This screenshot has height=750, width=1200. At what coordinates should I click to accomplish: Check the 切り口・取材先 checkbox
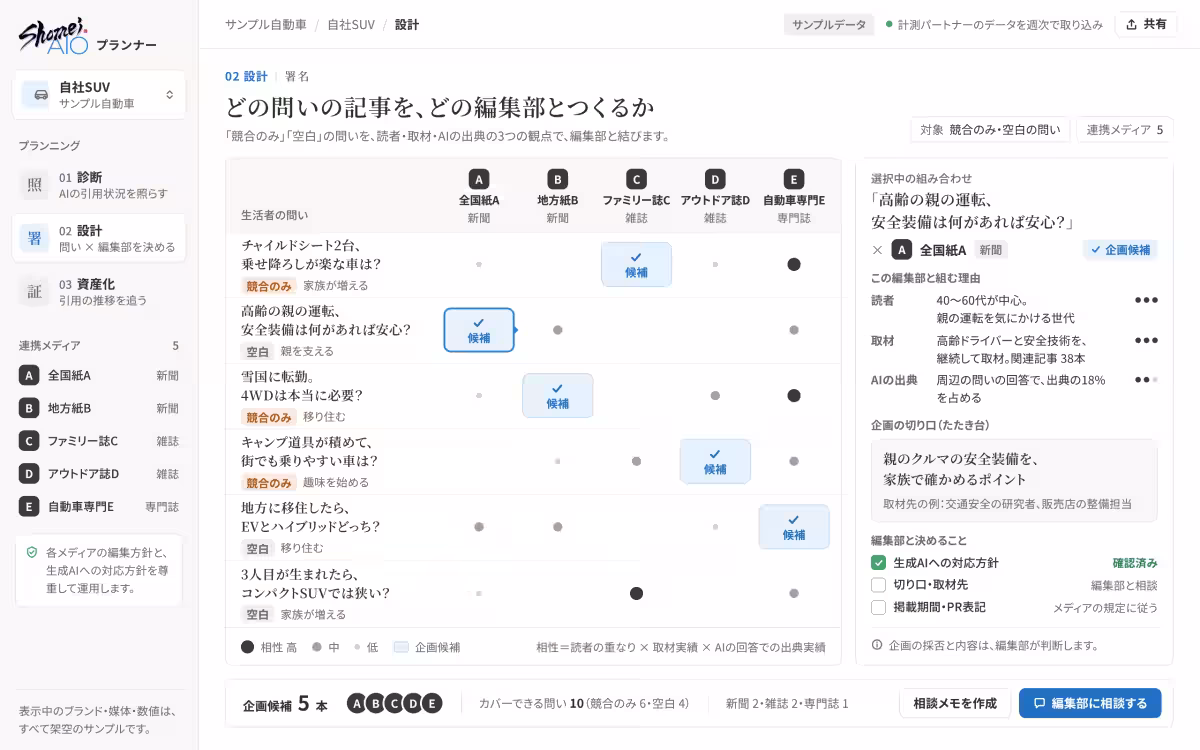878,585
